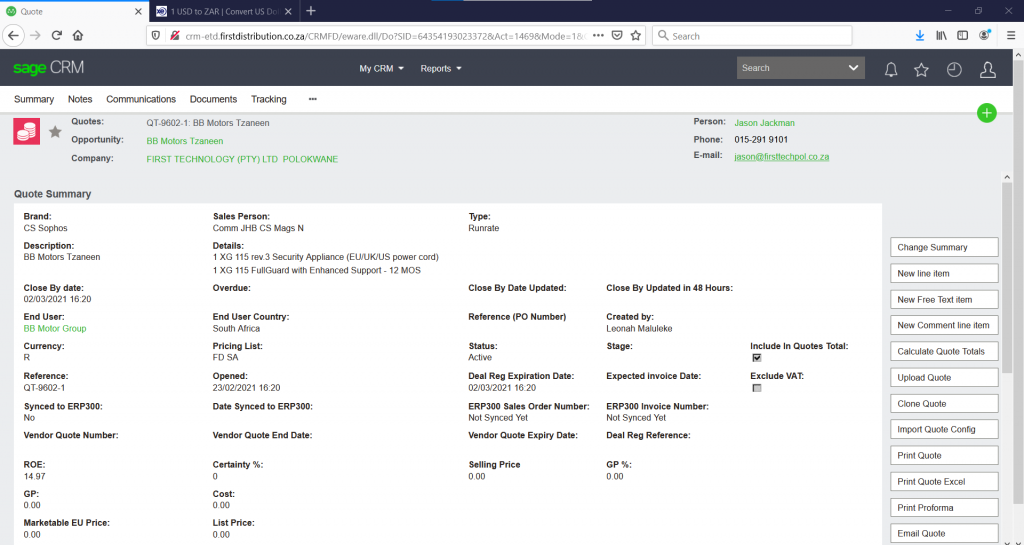Click the green plus new-item icon

pos(986,113)
